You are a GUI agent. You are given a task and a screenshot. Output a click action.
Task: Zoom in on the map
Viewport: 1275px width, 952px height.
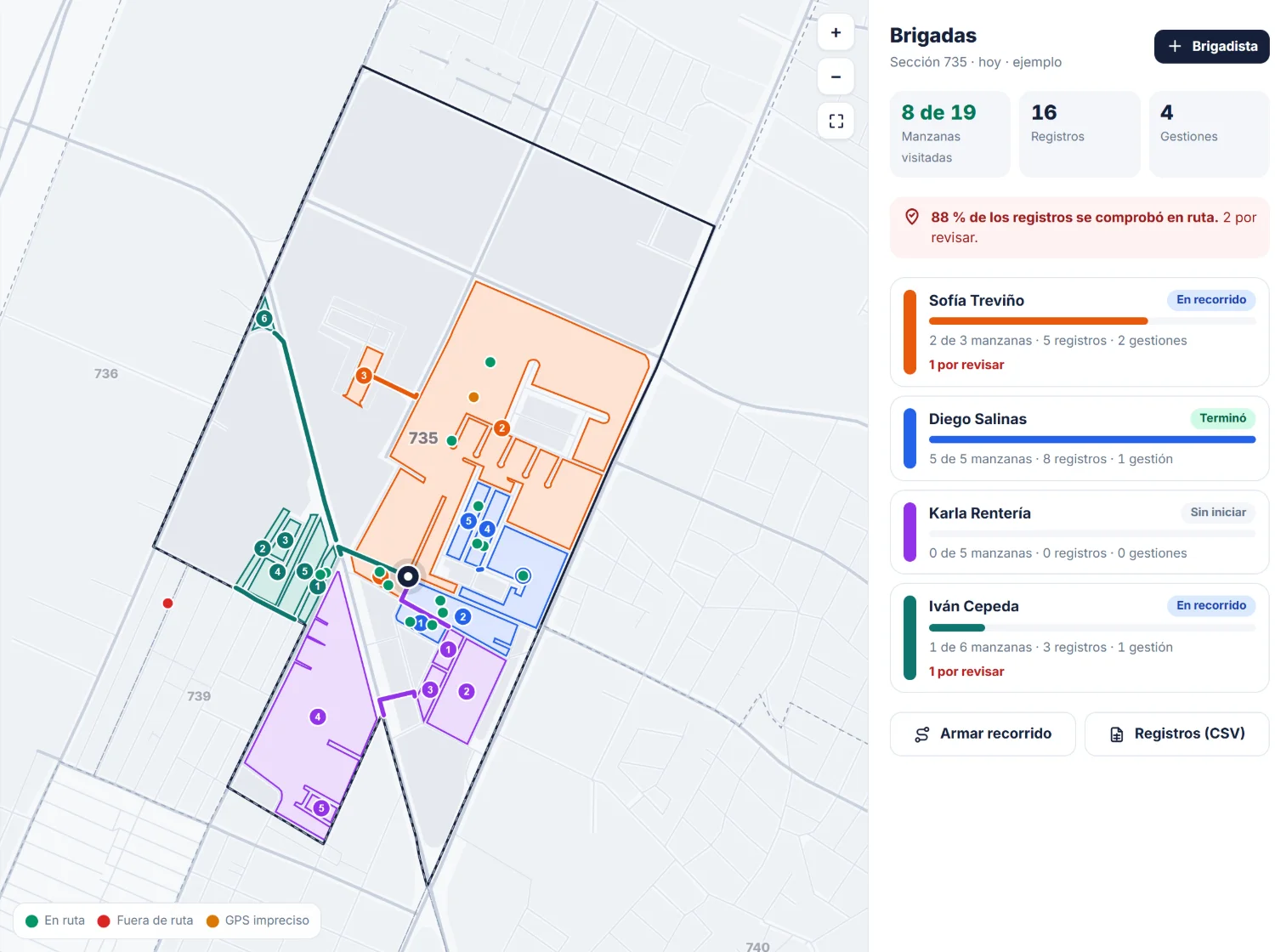836,32
